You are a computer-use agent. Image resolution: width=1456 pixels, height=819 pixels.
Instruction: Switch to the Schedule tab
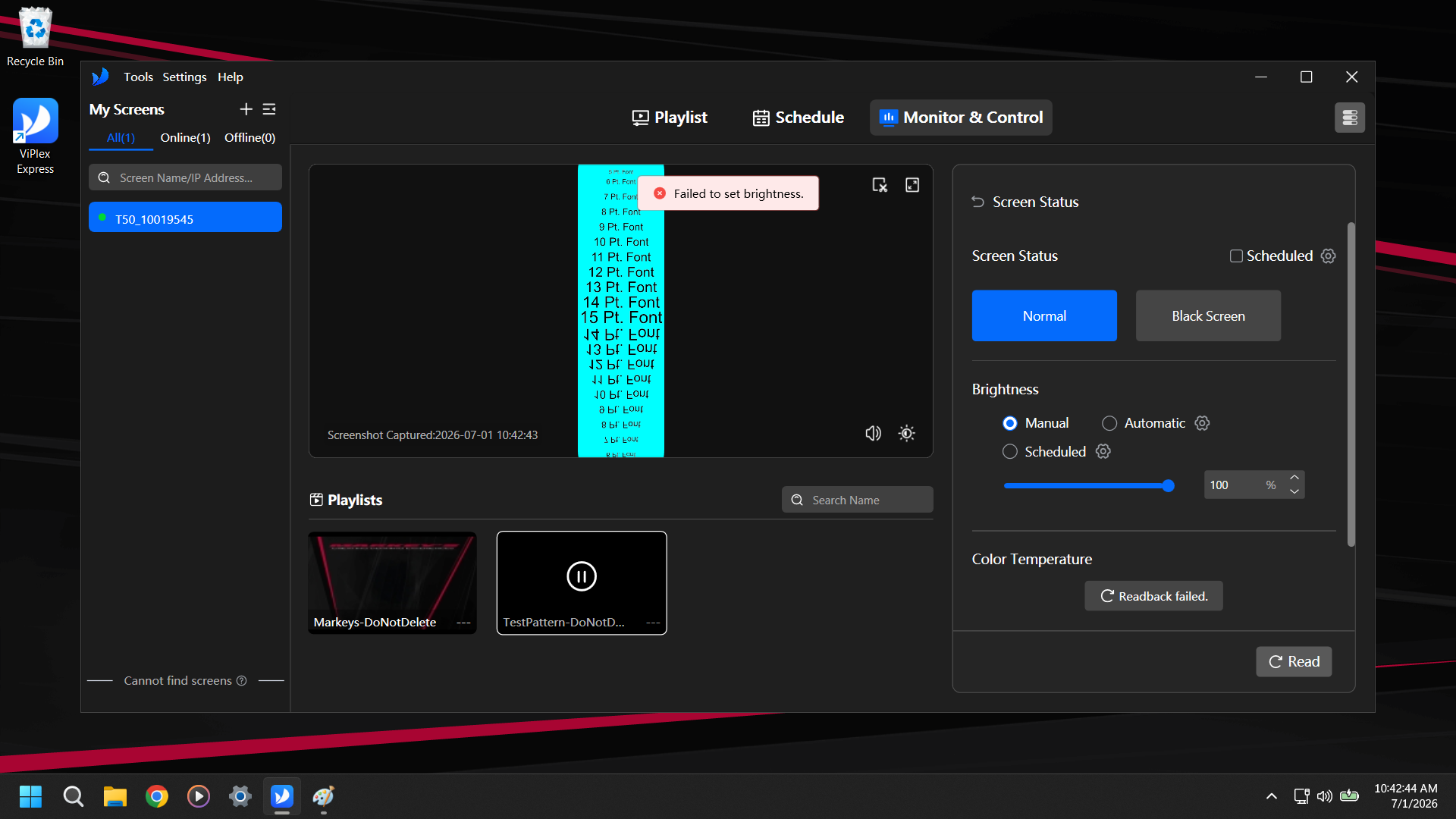point(798,118)
